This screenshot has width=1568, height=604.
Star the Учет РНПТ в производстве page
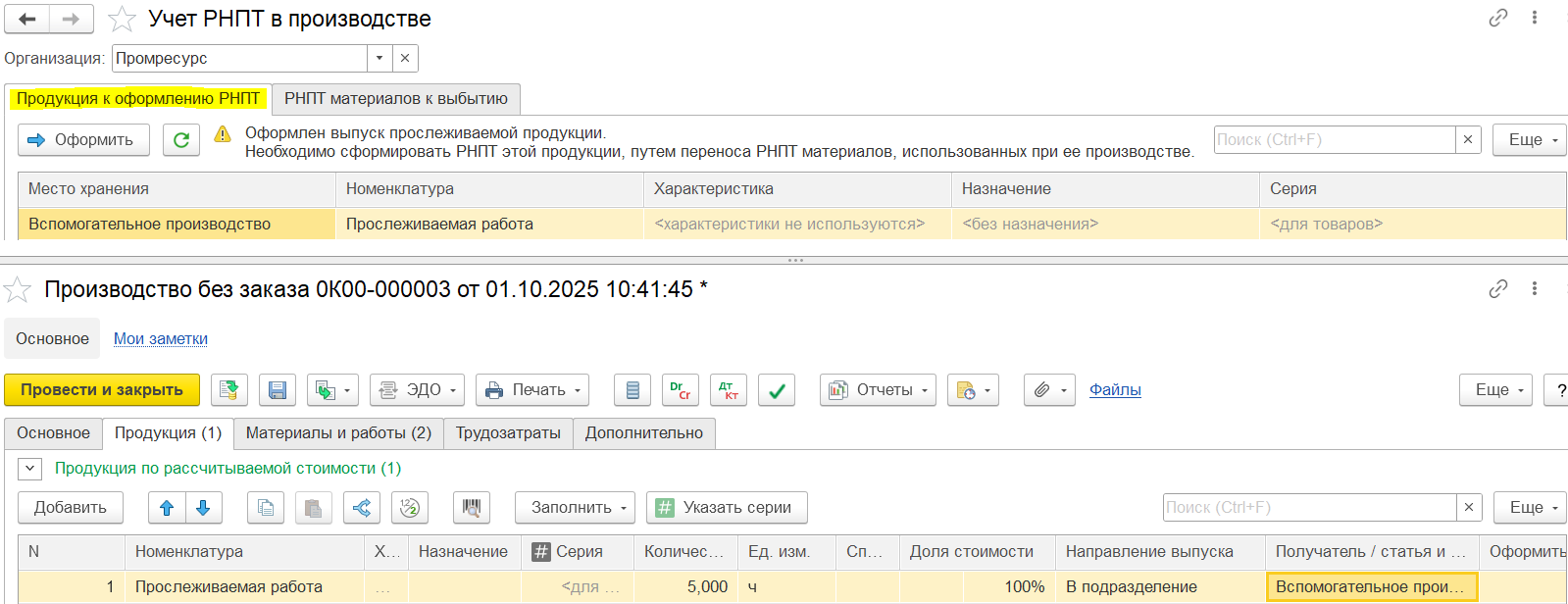point(122,19)
